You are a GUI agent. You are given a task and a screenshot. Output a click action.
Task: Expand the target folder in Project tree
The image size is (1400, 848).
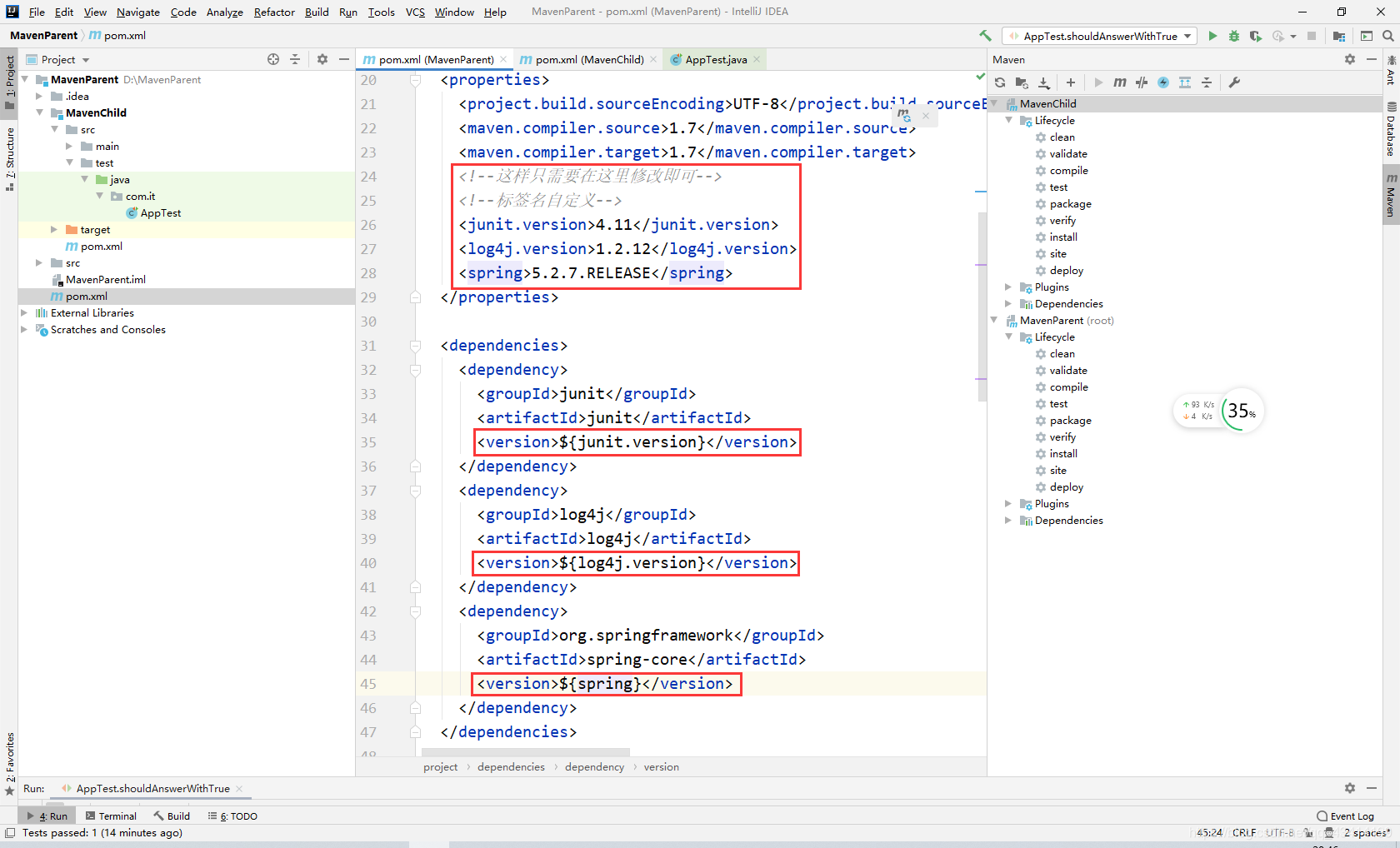[x=54, y=229]
